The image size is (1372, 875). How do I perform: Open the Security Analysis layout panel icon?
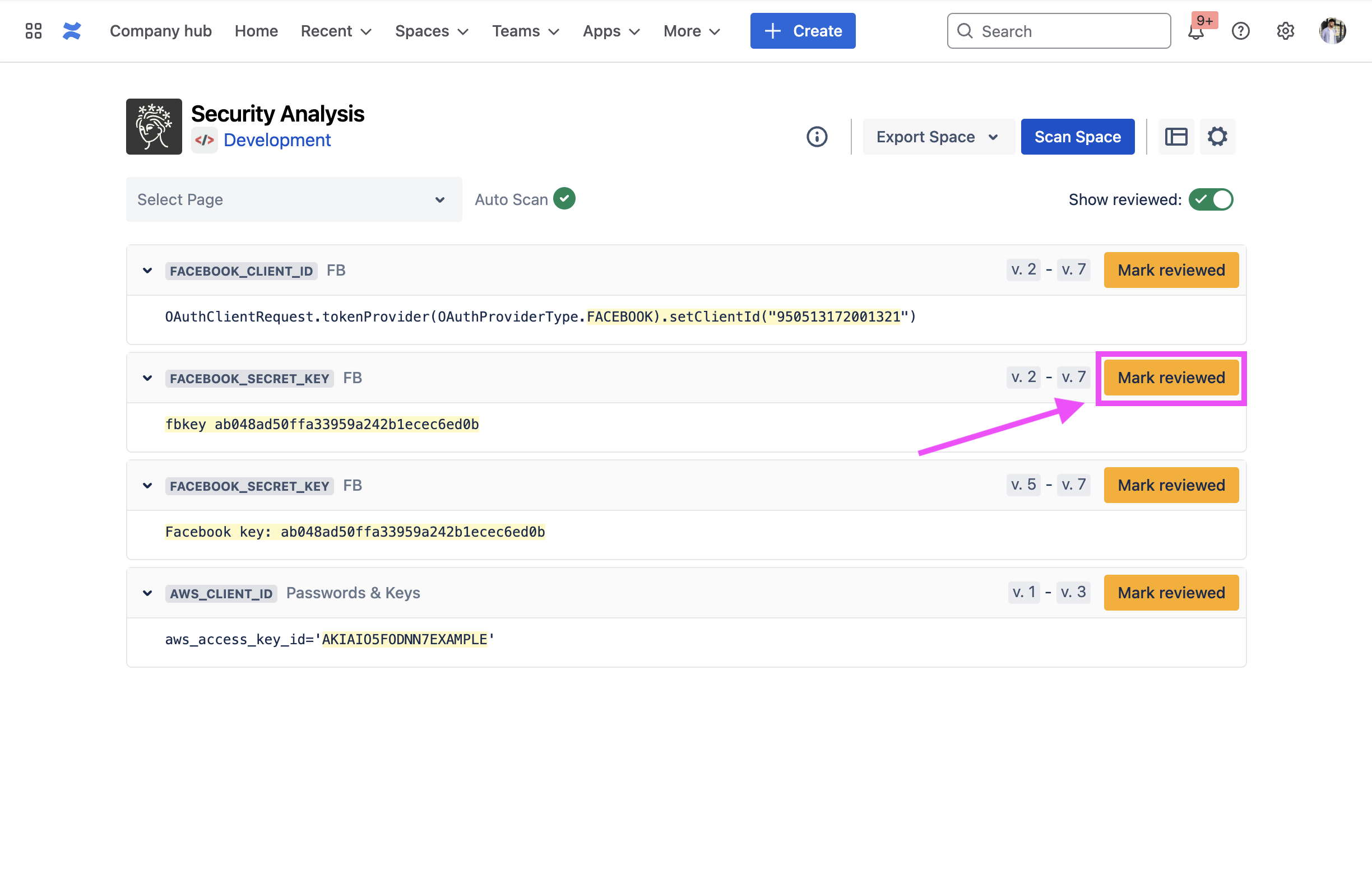pyautogui.click(x=1176, y=137)
